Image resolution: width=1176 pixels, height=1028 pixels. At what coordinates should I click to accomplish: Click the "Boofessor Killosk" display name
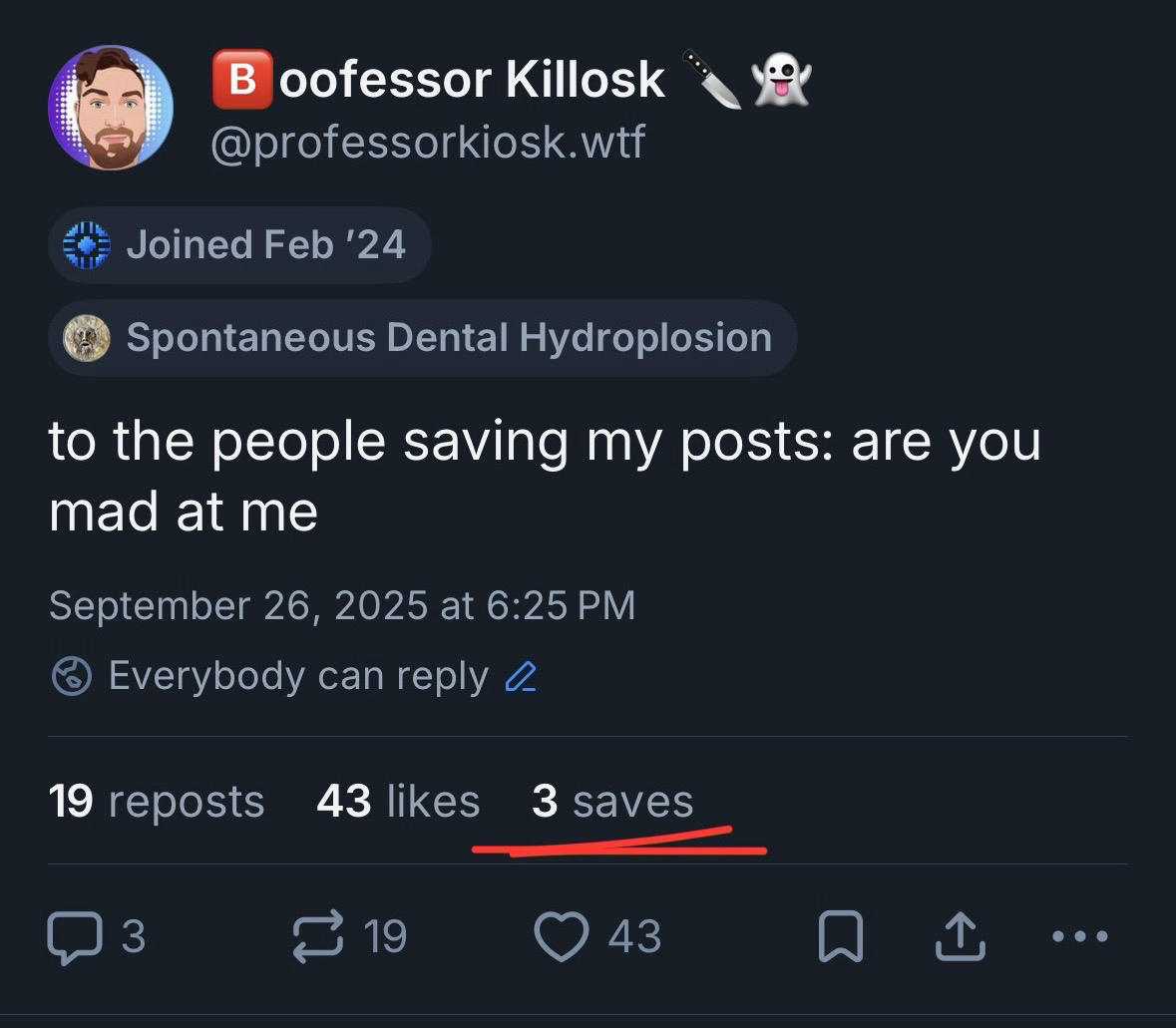439,80
